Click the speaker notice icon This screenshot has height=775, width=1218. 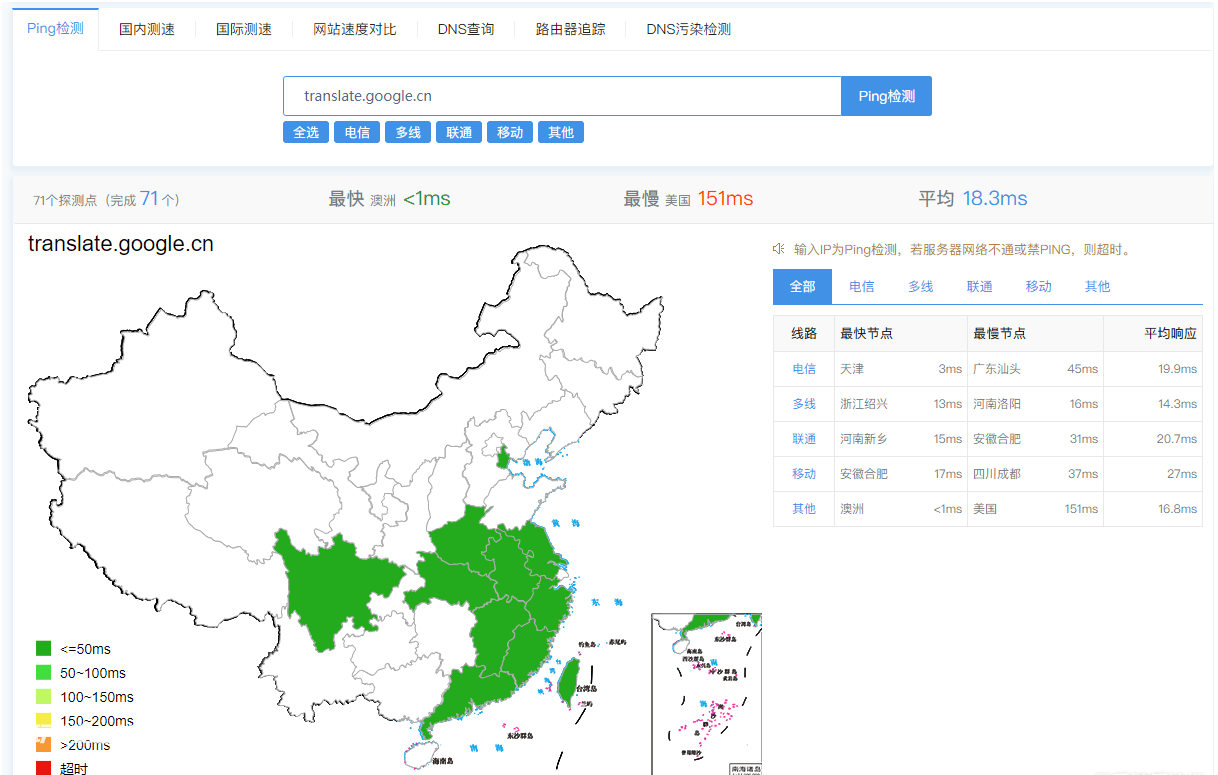click(x=779, y=249)
